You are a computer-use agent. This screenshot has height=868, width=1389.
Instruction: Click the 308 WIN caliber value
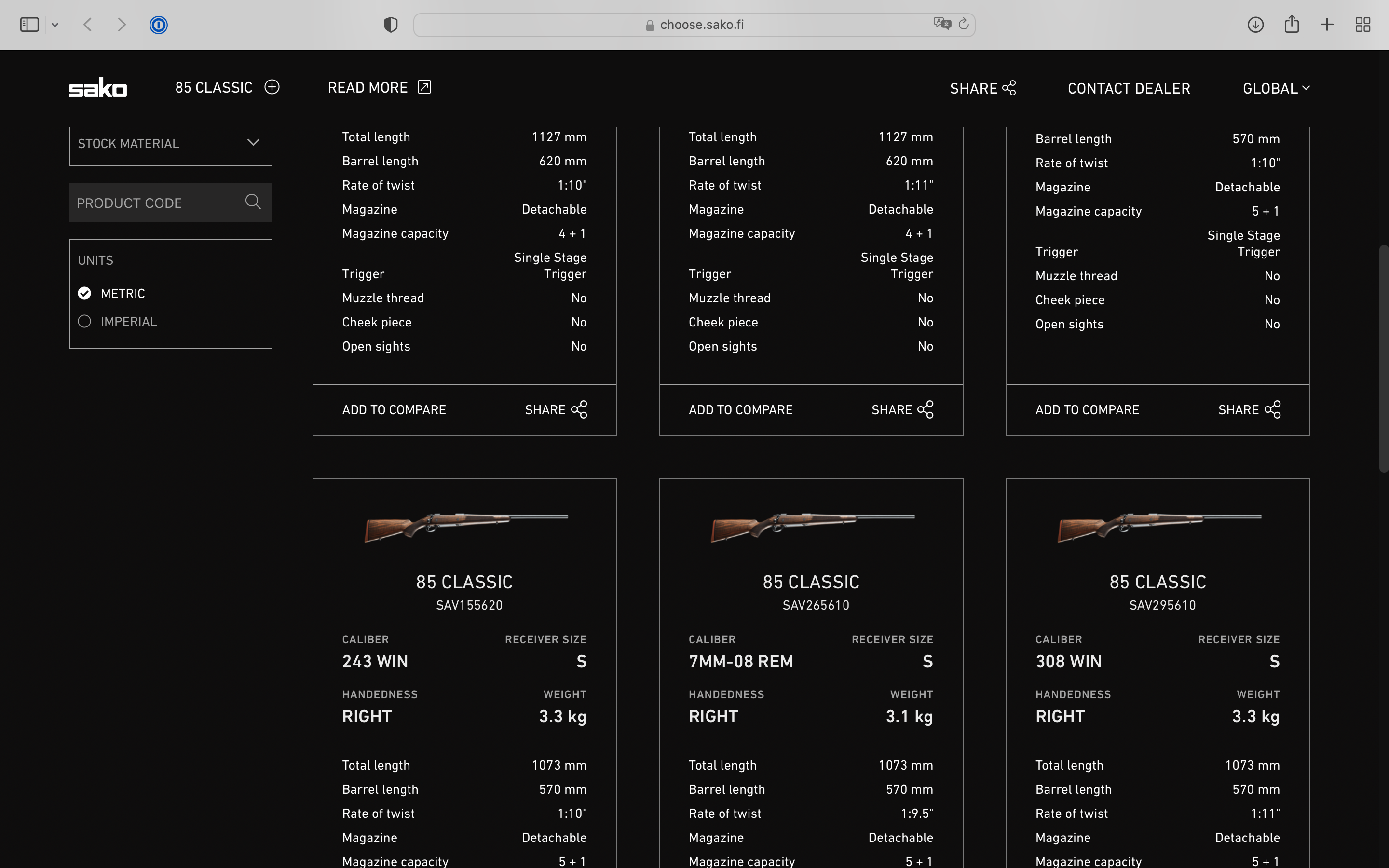[1068, 661]
